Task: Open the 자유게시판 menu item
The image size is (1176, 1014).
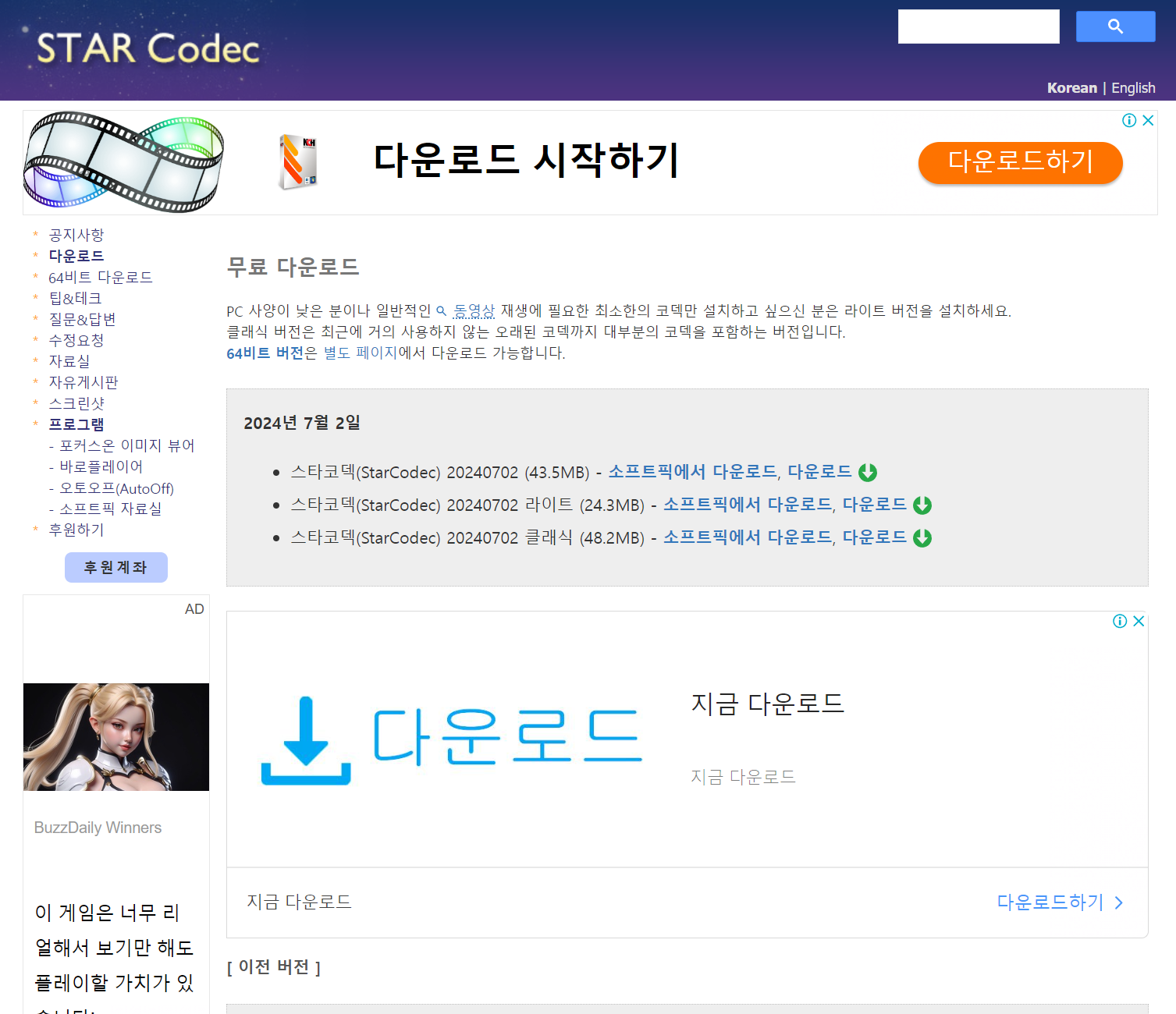Action: pyautogui.click(x=83, y=382)
